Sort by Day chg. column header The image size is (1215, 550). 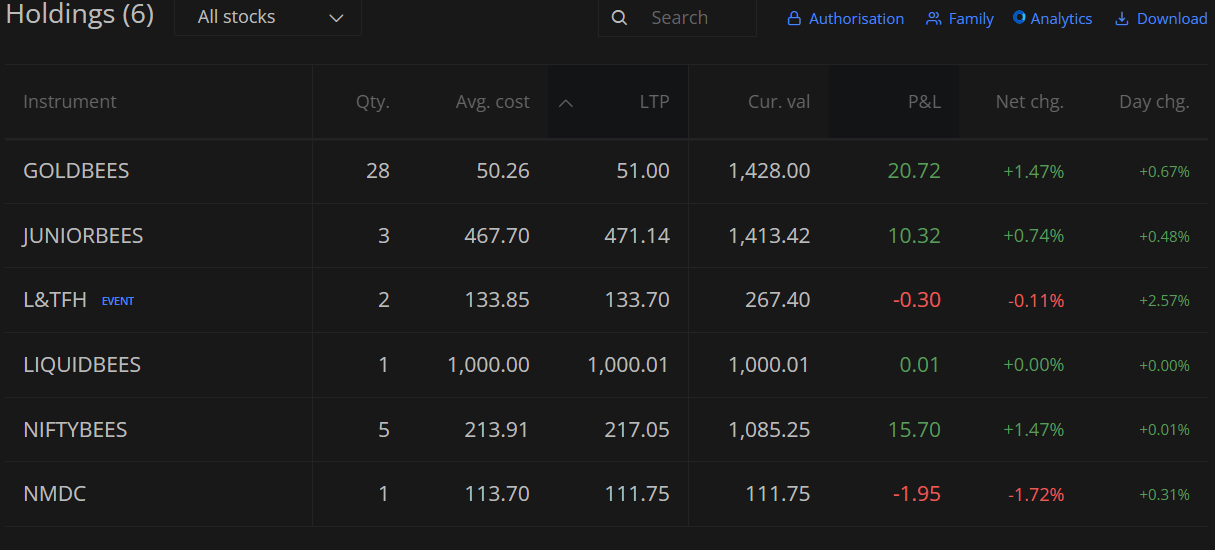point(1154,101)
